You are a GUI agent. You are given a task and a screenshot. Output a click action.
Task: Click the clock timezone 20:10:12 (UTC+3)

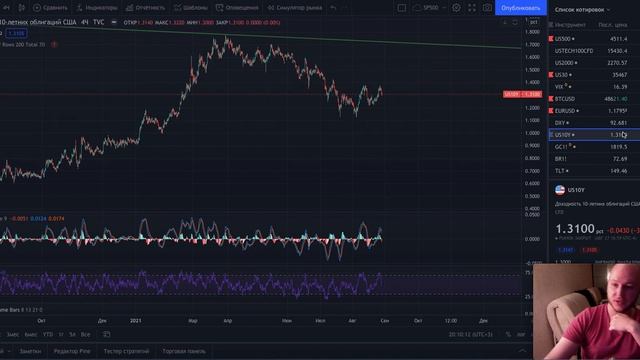point(470,334)
